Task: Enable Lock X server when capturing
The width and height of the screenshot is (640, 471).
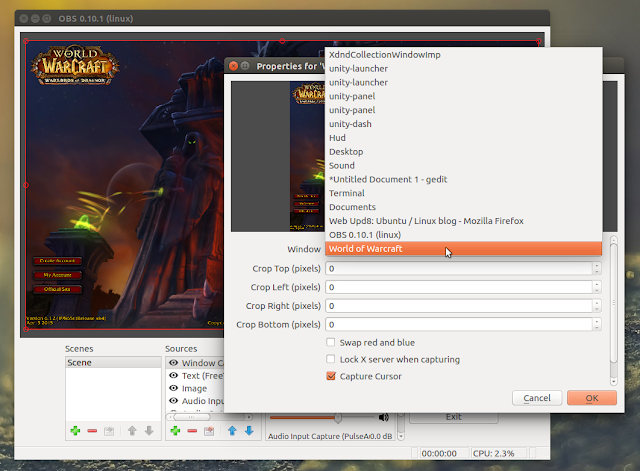Action: [x=331, y=359]
